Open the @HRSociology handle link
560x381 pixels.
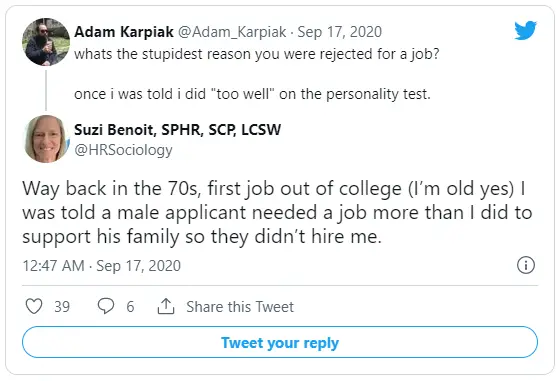(123, 150)
